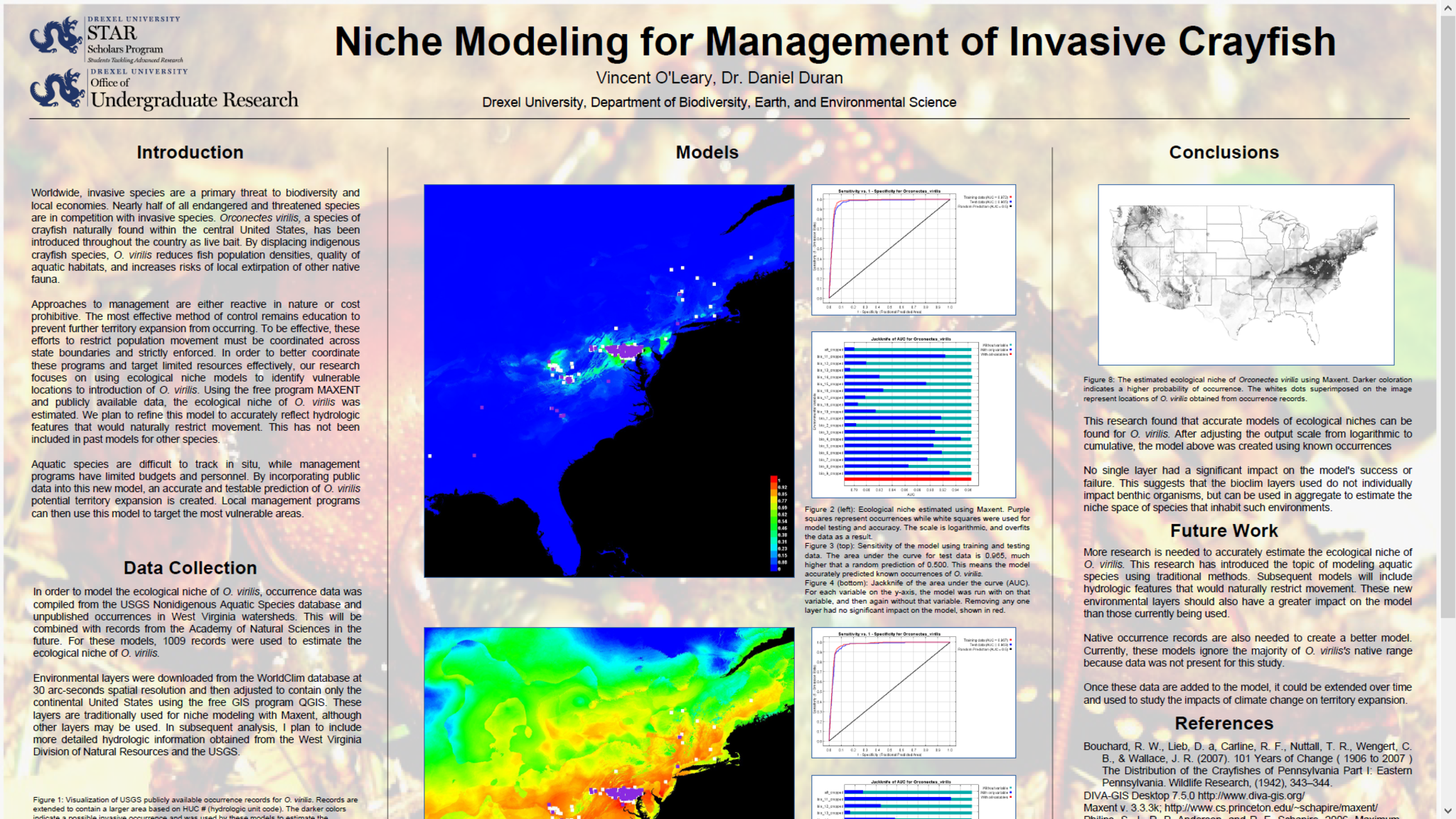Click the Introduction heading
Screen dimensions: 1456x819
pyautogui.click(x=190, y=152)
